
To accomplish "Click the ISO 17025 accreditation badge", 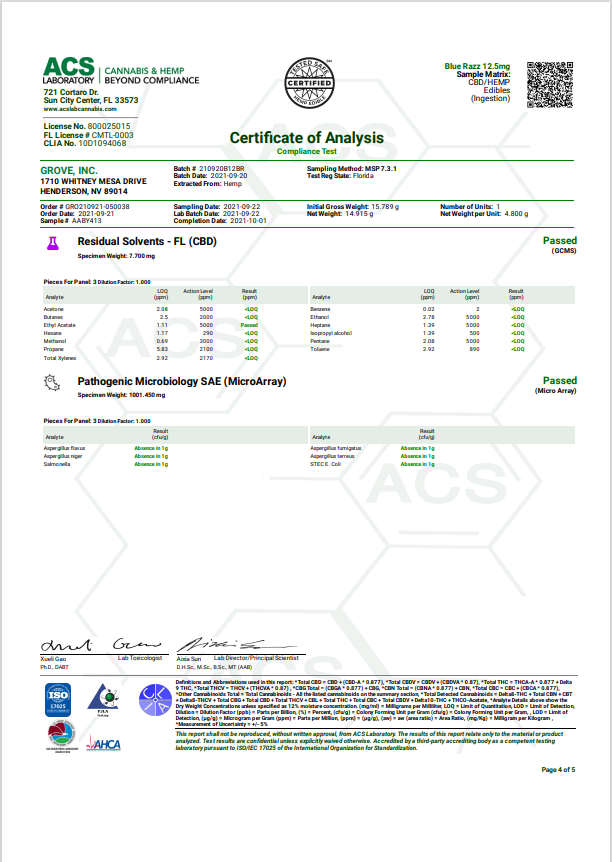I will coord(58,700).
